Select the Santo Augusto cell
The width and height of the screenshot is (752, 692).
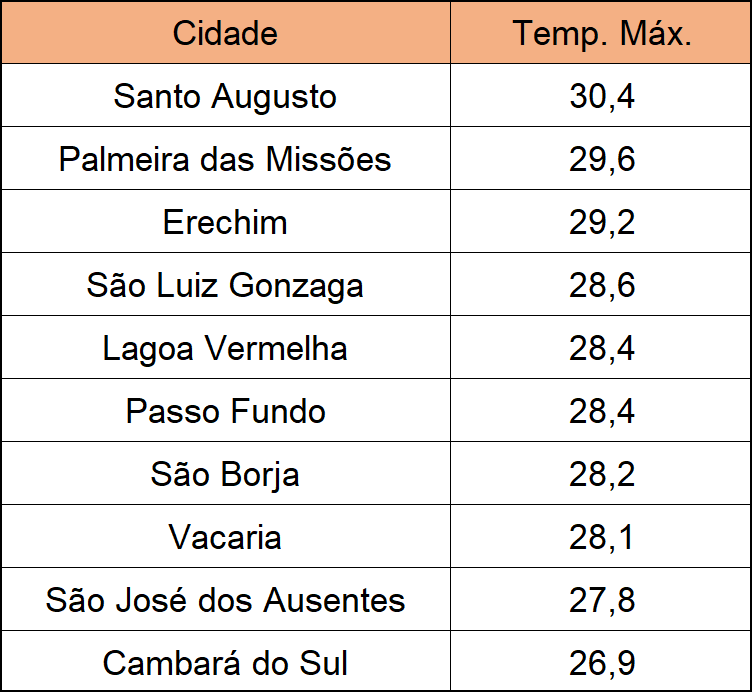point(225,95)
